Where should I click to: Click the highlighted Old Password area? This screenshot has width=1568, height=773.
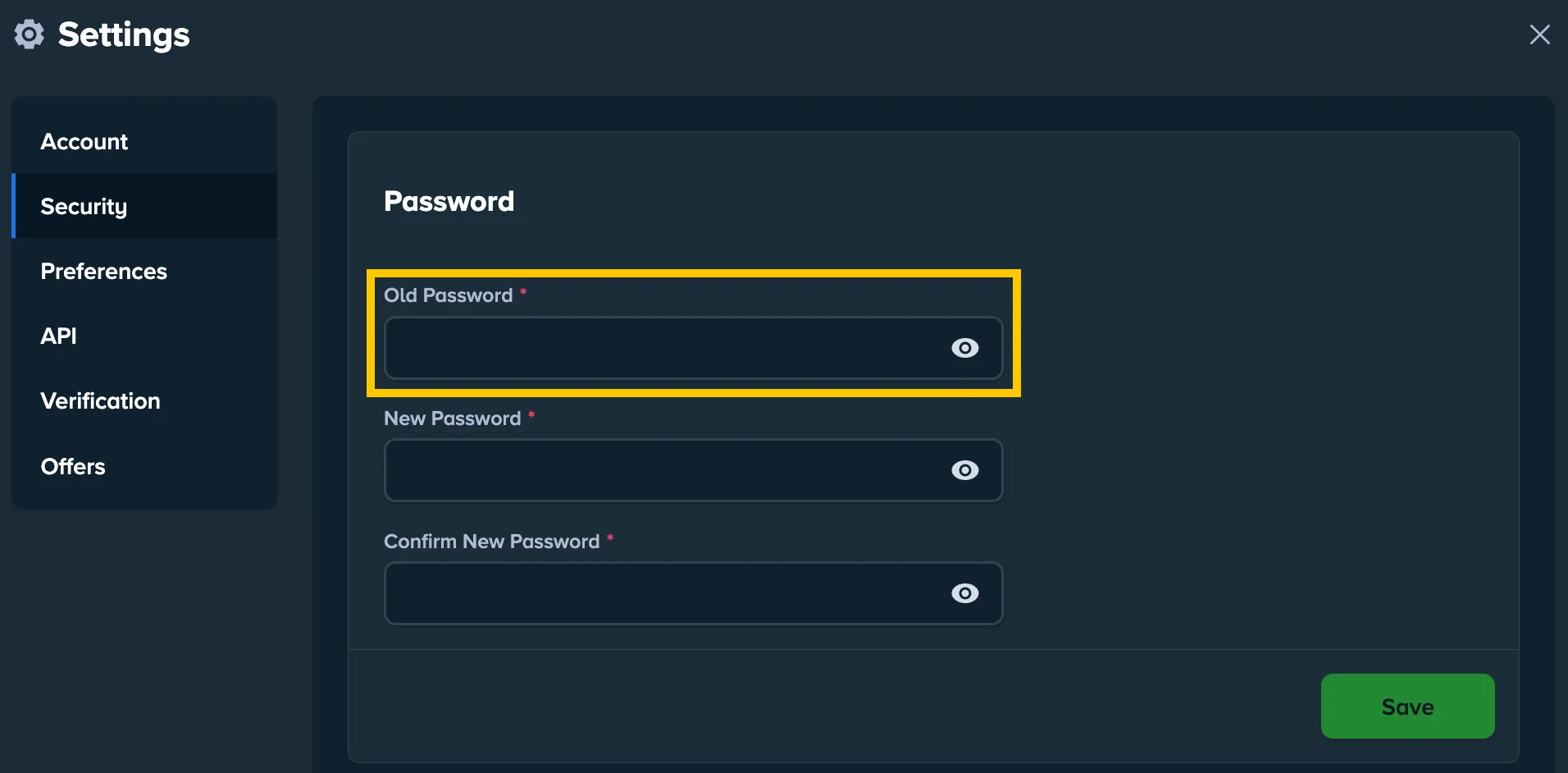pos(693,332)
